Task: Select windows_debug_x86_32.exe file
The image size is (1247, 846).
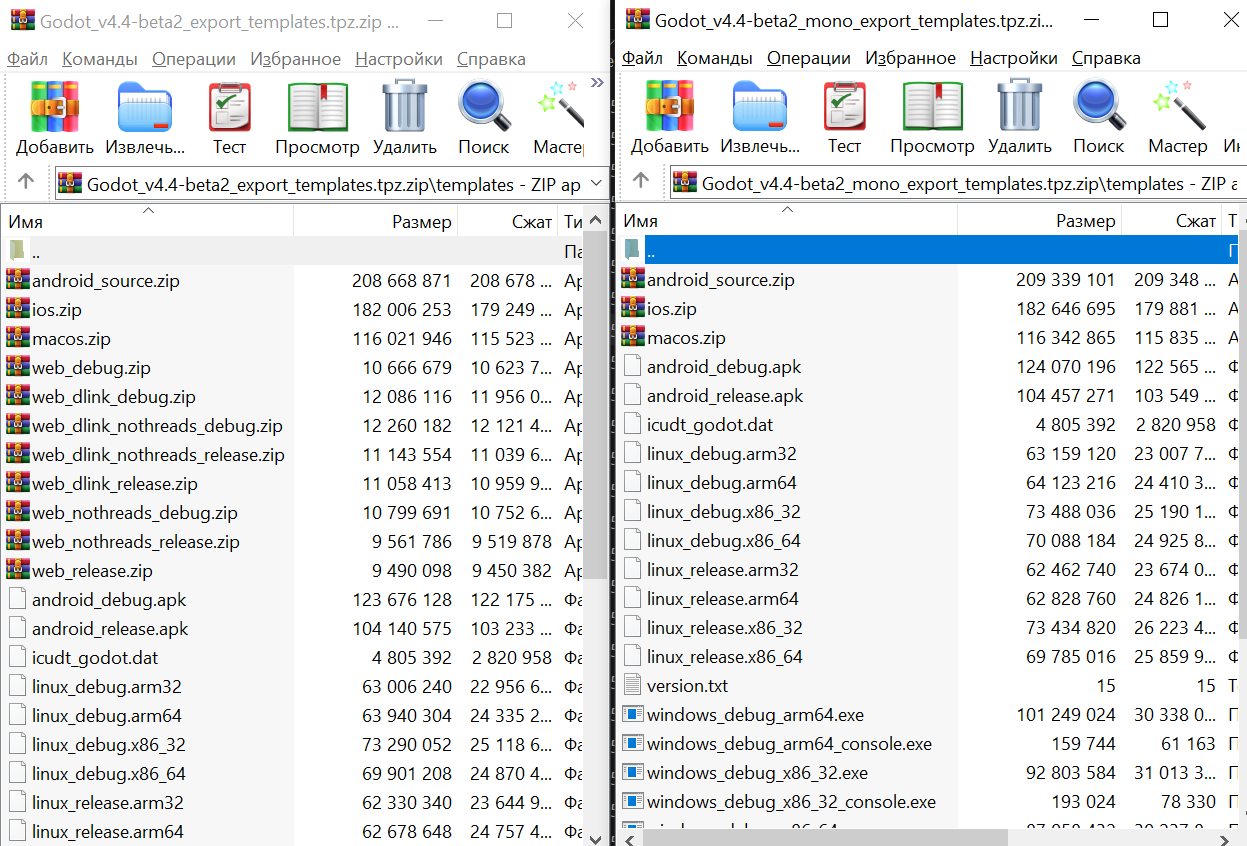Action: click(x=757, y=773)
